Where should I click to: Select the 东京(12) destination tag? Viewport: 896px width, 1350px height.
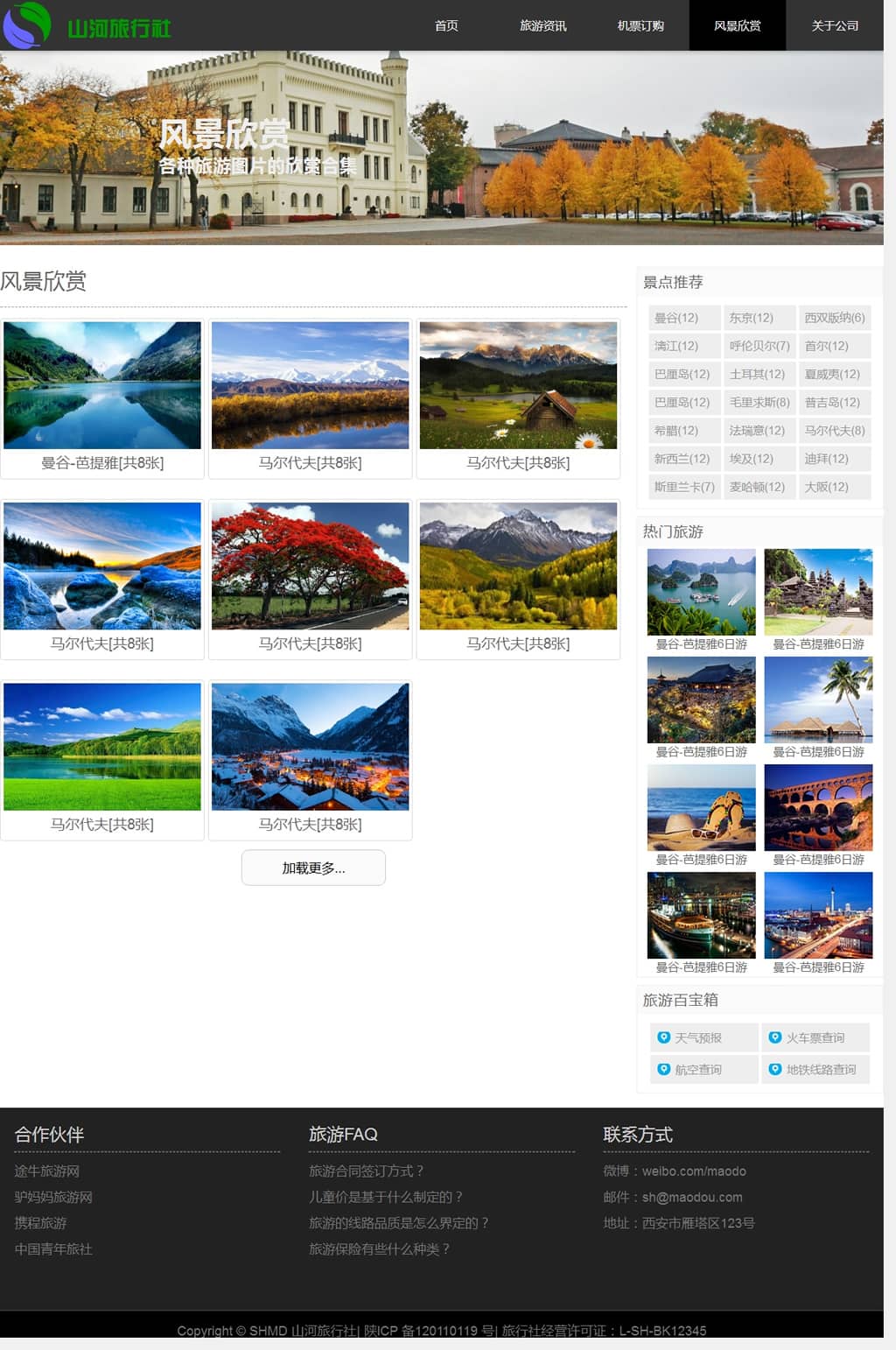[x=751, y=318]
